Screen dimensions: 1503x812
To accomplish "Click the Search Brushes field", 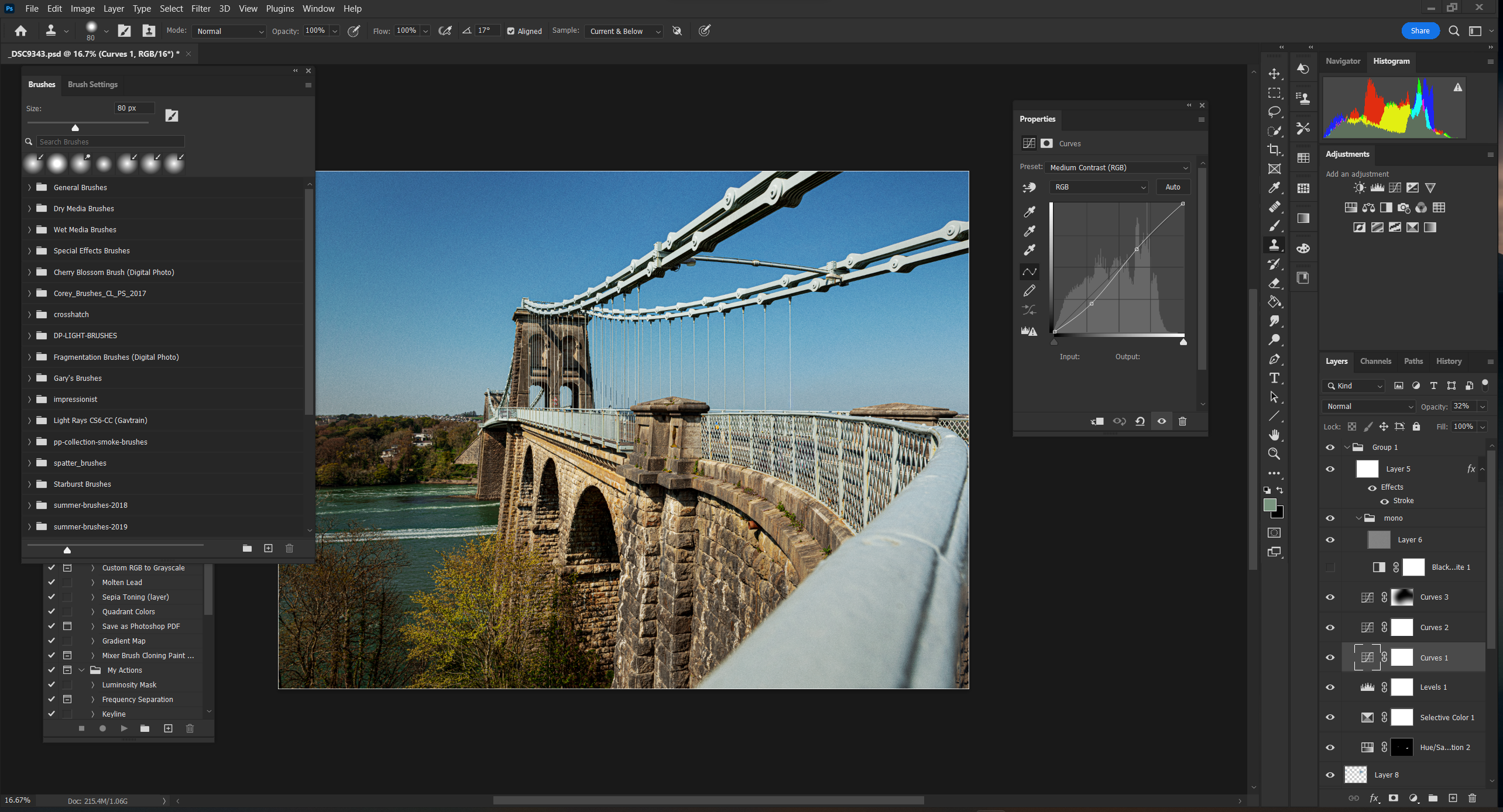I will coord(110,142).
